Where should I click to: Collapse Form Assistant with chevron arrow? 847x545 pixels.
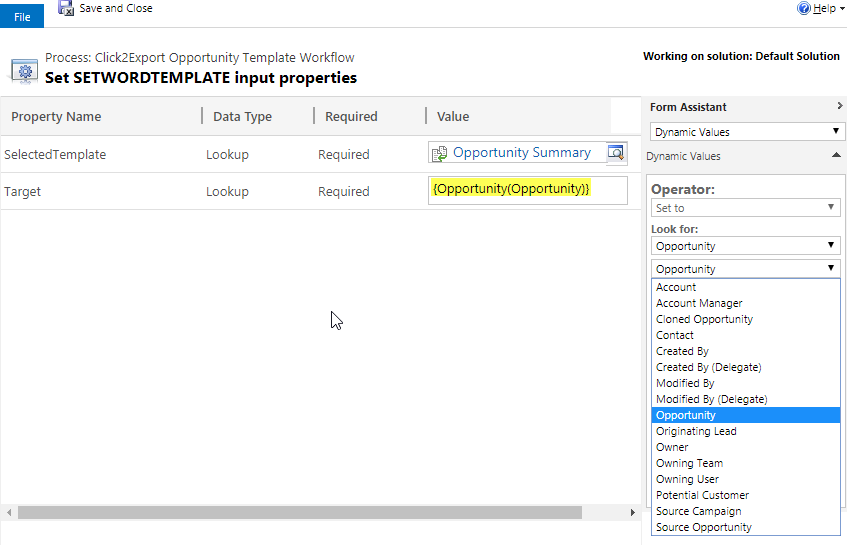point(839,106)
